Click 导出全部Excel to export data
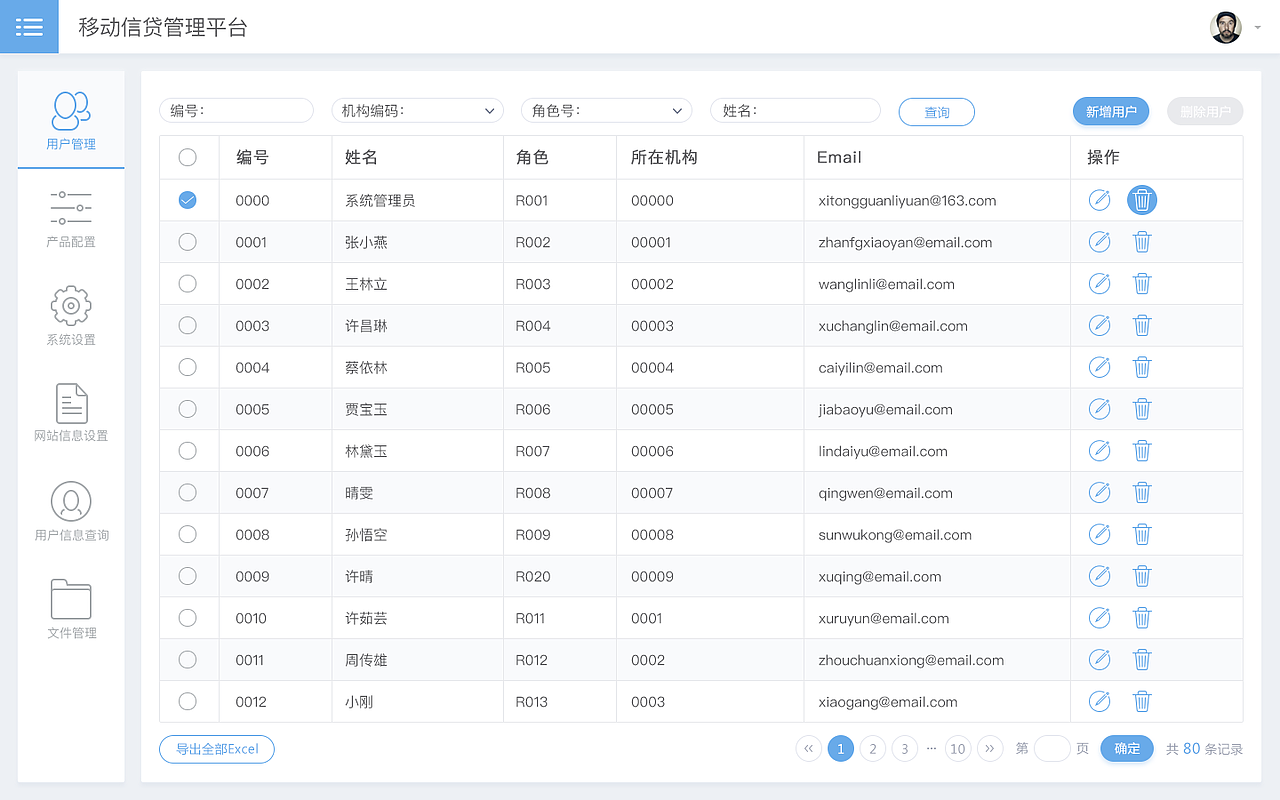The image size is (1280, 800). point(217,748)
